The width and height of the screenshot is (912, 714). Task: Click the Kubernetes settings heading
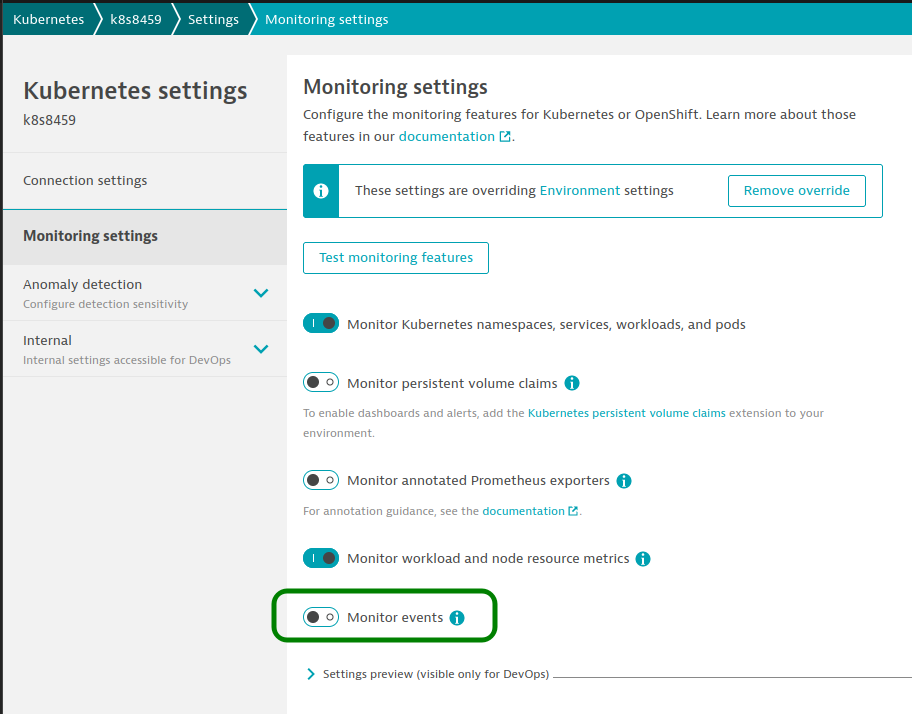tap(135, 91)
